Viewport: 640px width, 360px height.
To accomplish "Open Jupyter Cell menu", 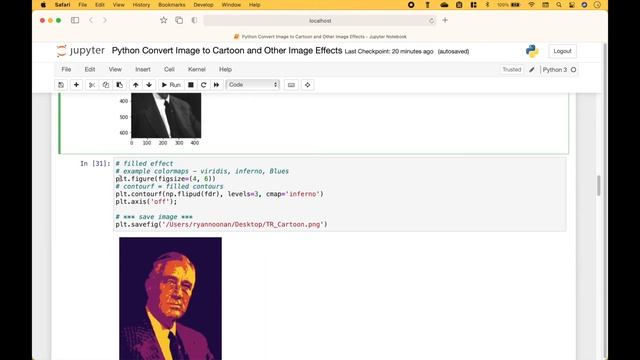I will coord(169,69).
